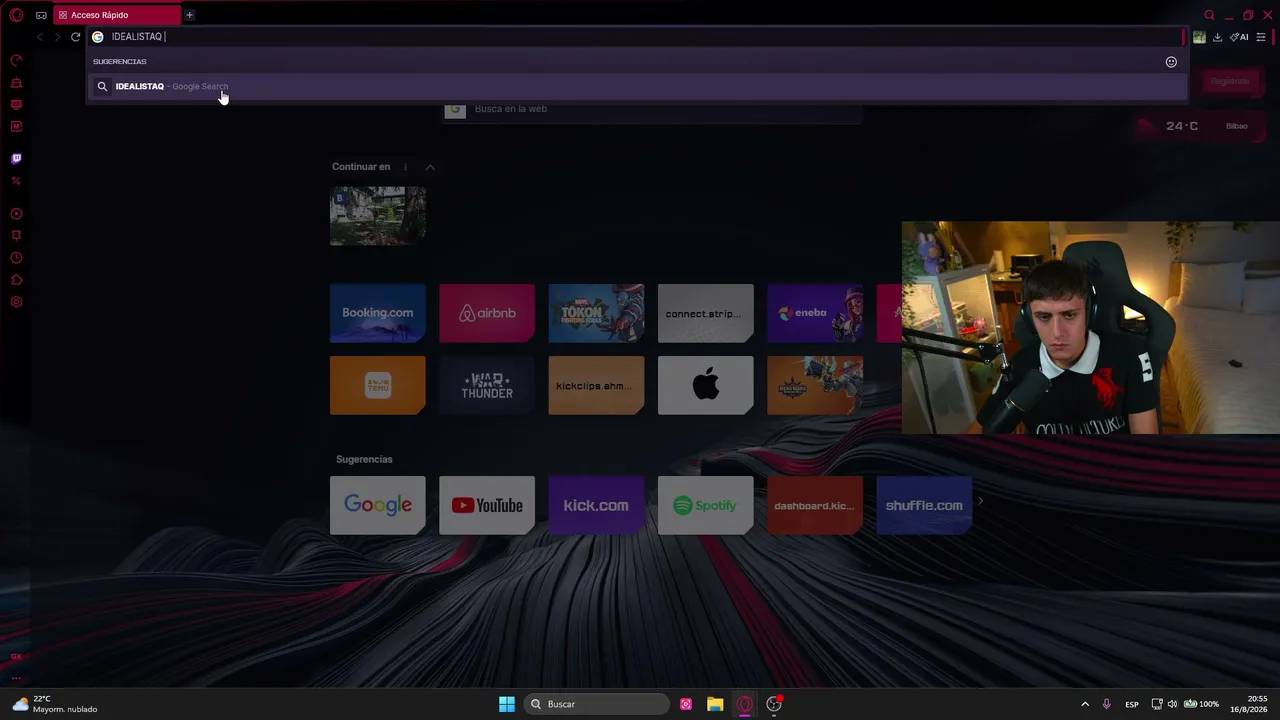Click the microphone icon in system tray

click(x=1106, y=704)
